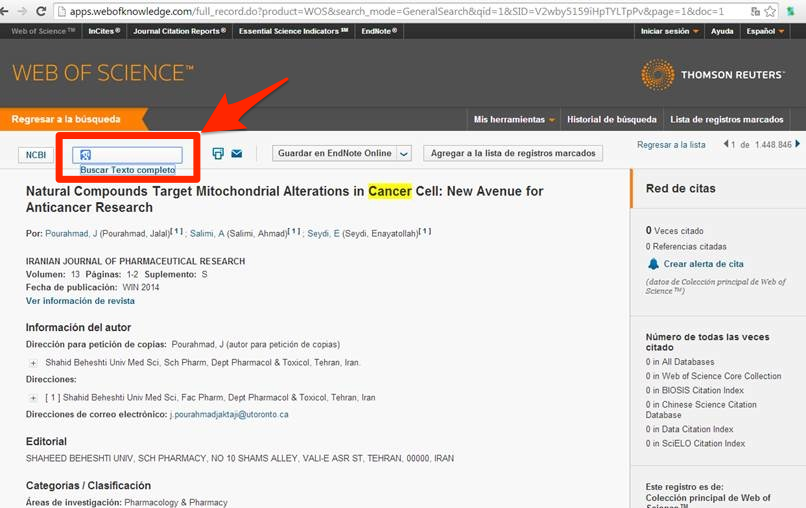Click the Áreas de investigación Pharmacology & Pharmacy text
Screen dimensions: 806x508
(x=126, y=502)
